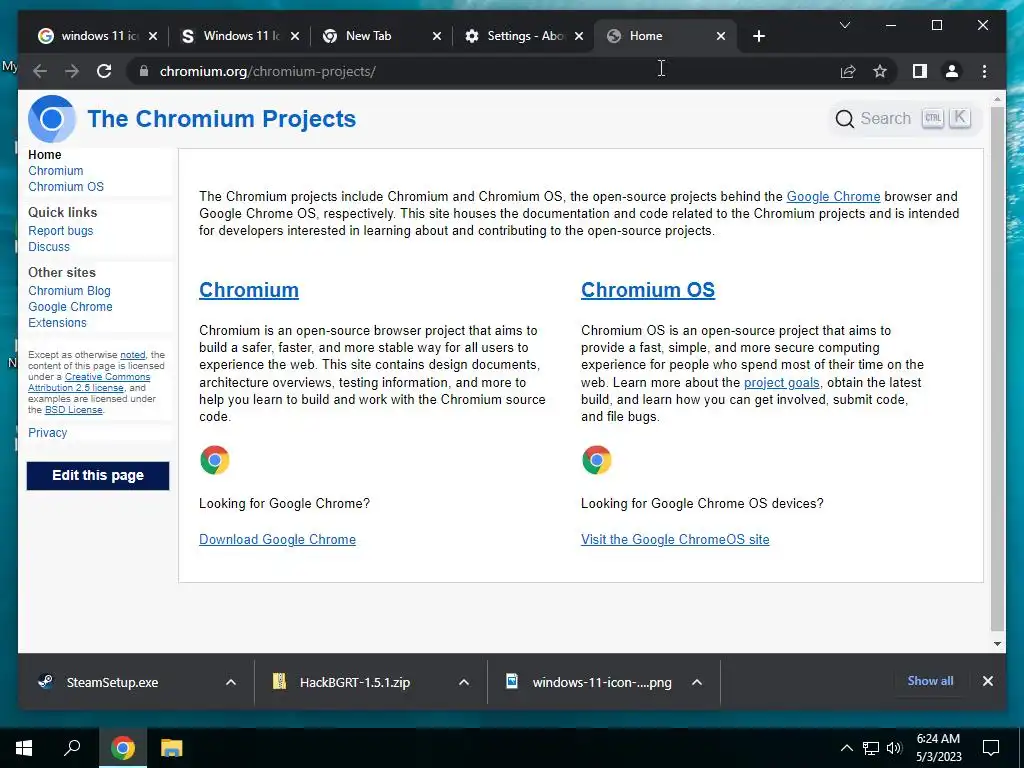Reload the current page
Viewport: 1024px width, 768px height.
coord(104,71)
